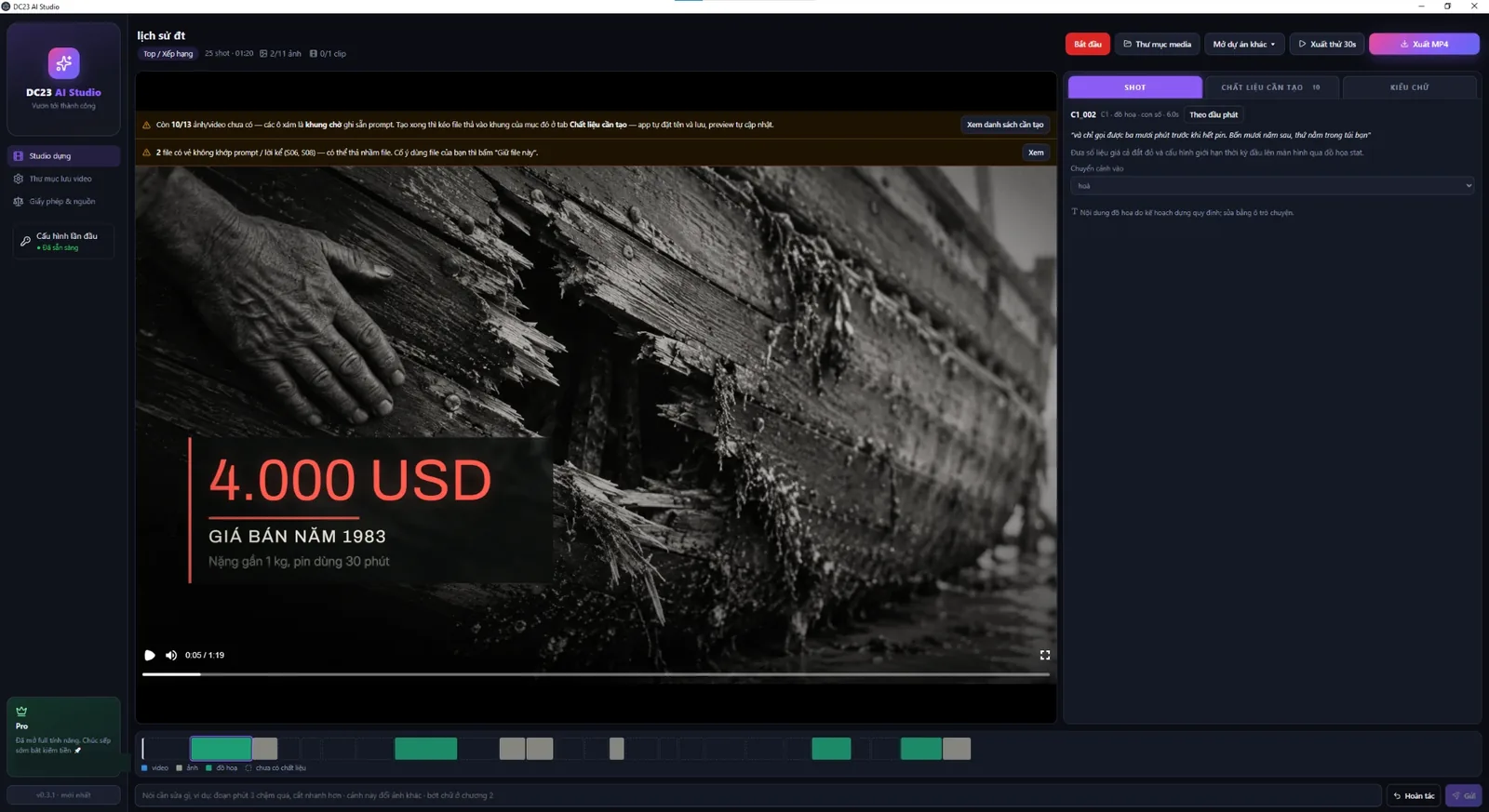
Task: Switch to the Kiểu chữ tab
Action: point(1409,87)
